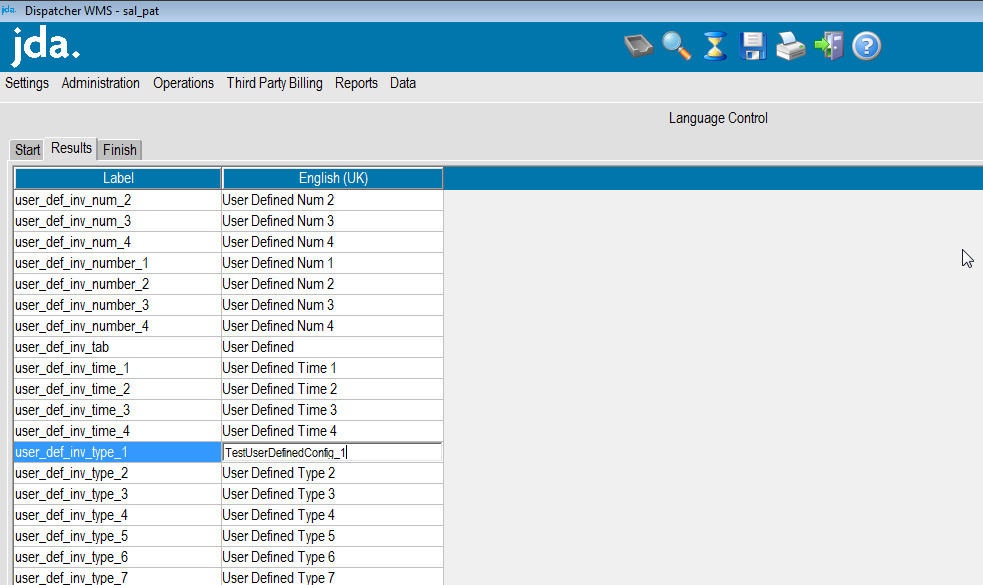Click the floppy disk save icon

point(752,46)
